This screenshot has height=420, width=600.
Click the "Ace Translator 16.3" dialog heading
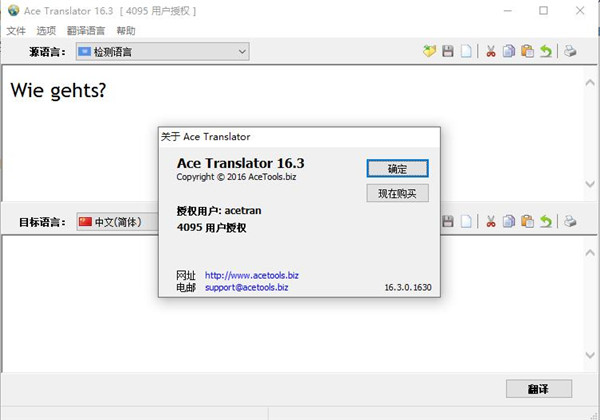pyautogui.click(x=241, y=163)
